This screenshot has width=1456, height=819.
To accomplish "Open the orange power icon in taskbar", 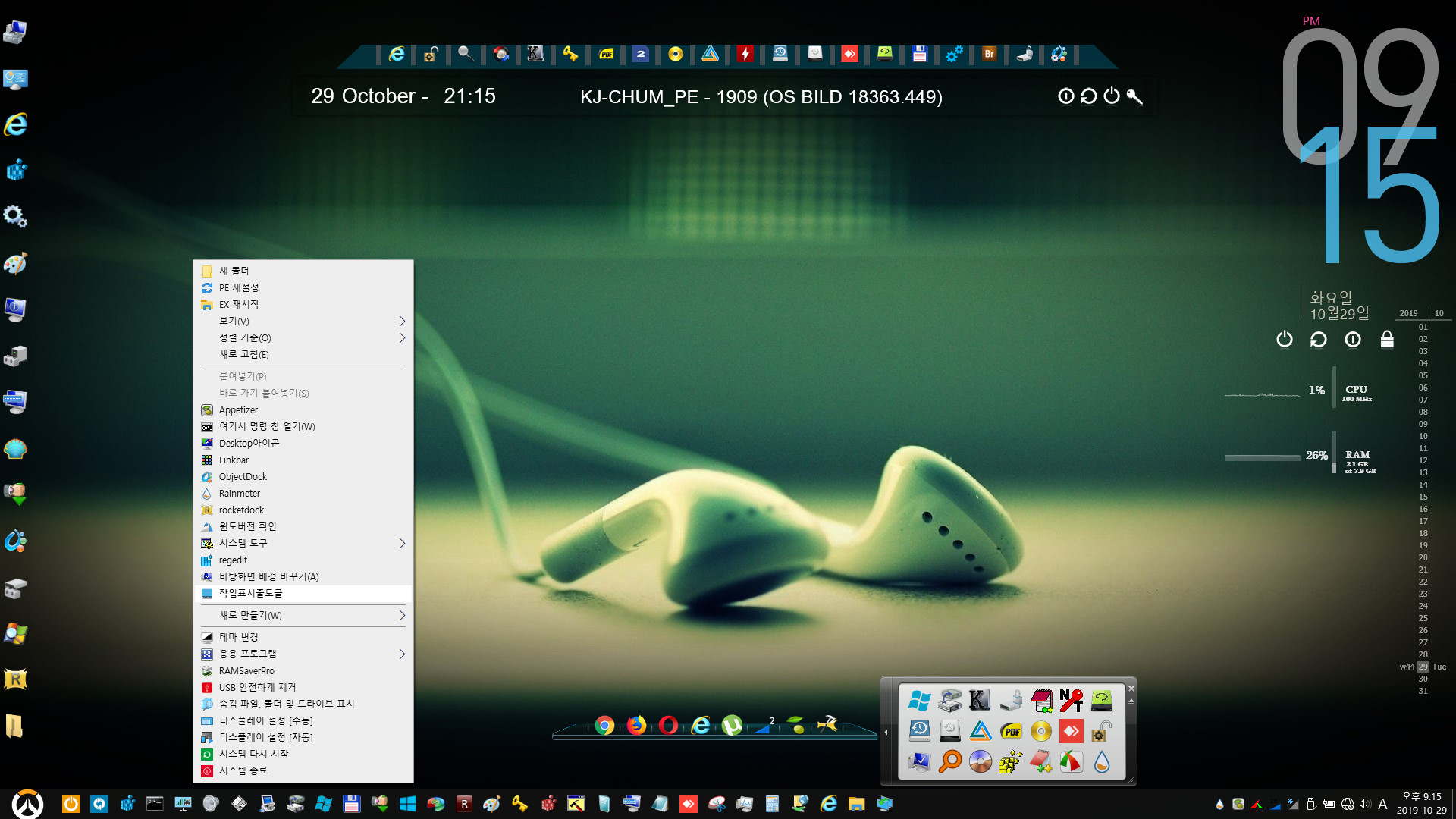I will [71, 804].
